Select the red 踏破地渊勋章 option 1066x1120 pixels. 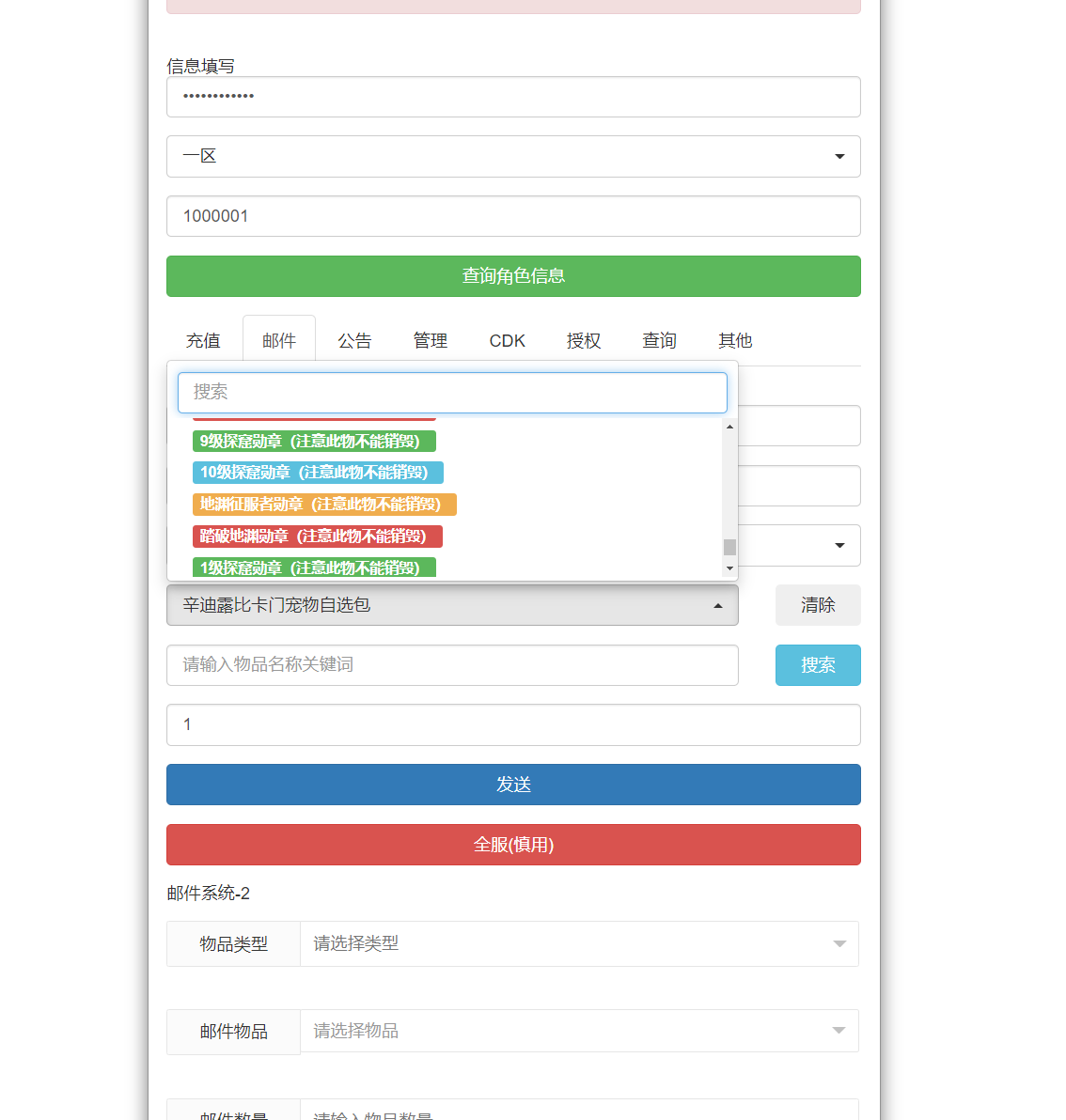[317, 537]
